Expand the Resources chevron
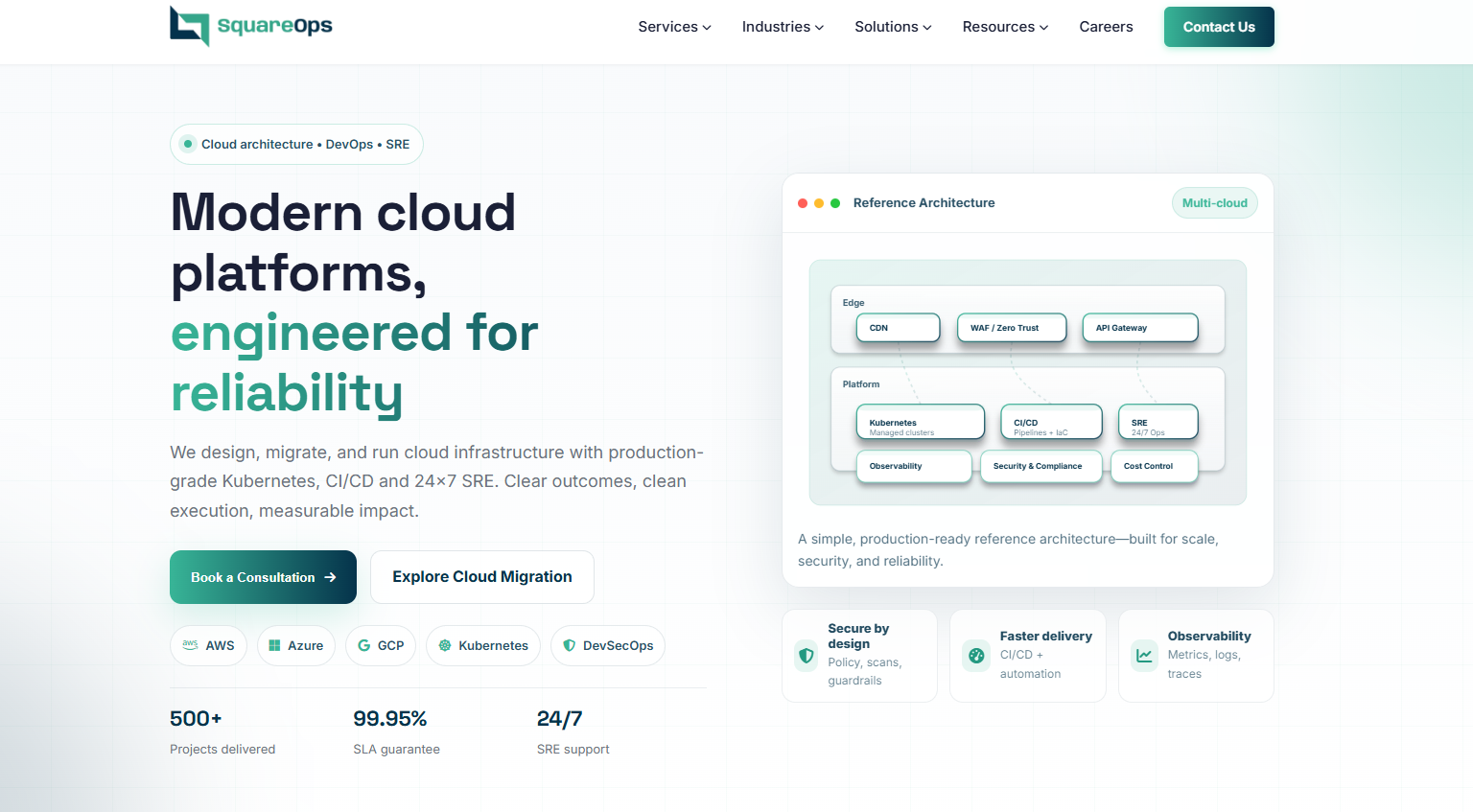This screenshot has height=812, width=1473. (1044, 28)
